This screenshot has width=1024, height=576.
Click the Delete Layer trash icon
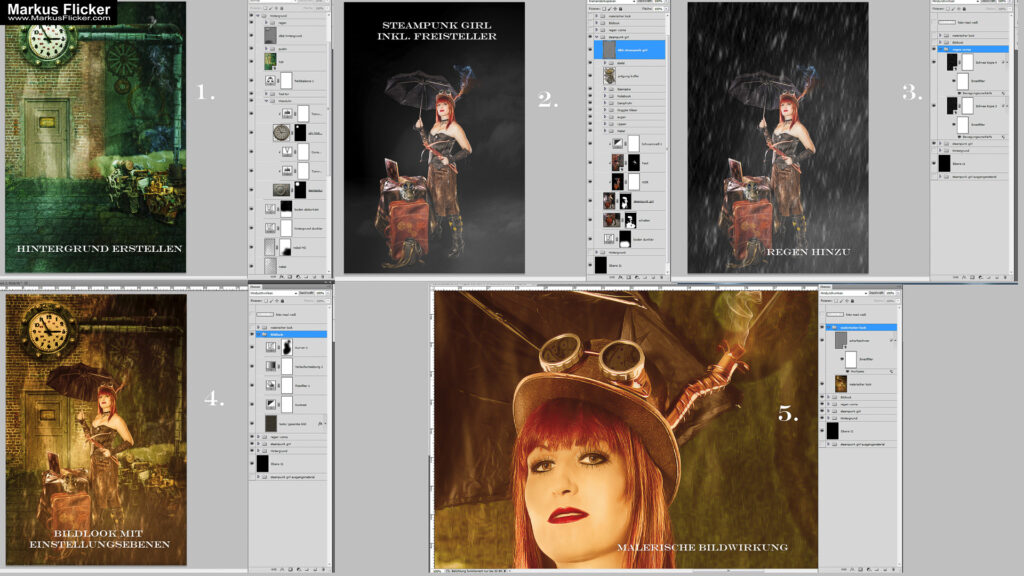(322, 569)
